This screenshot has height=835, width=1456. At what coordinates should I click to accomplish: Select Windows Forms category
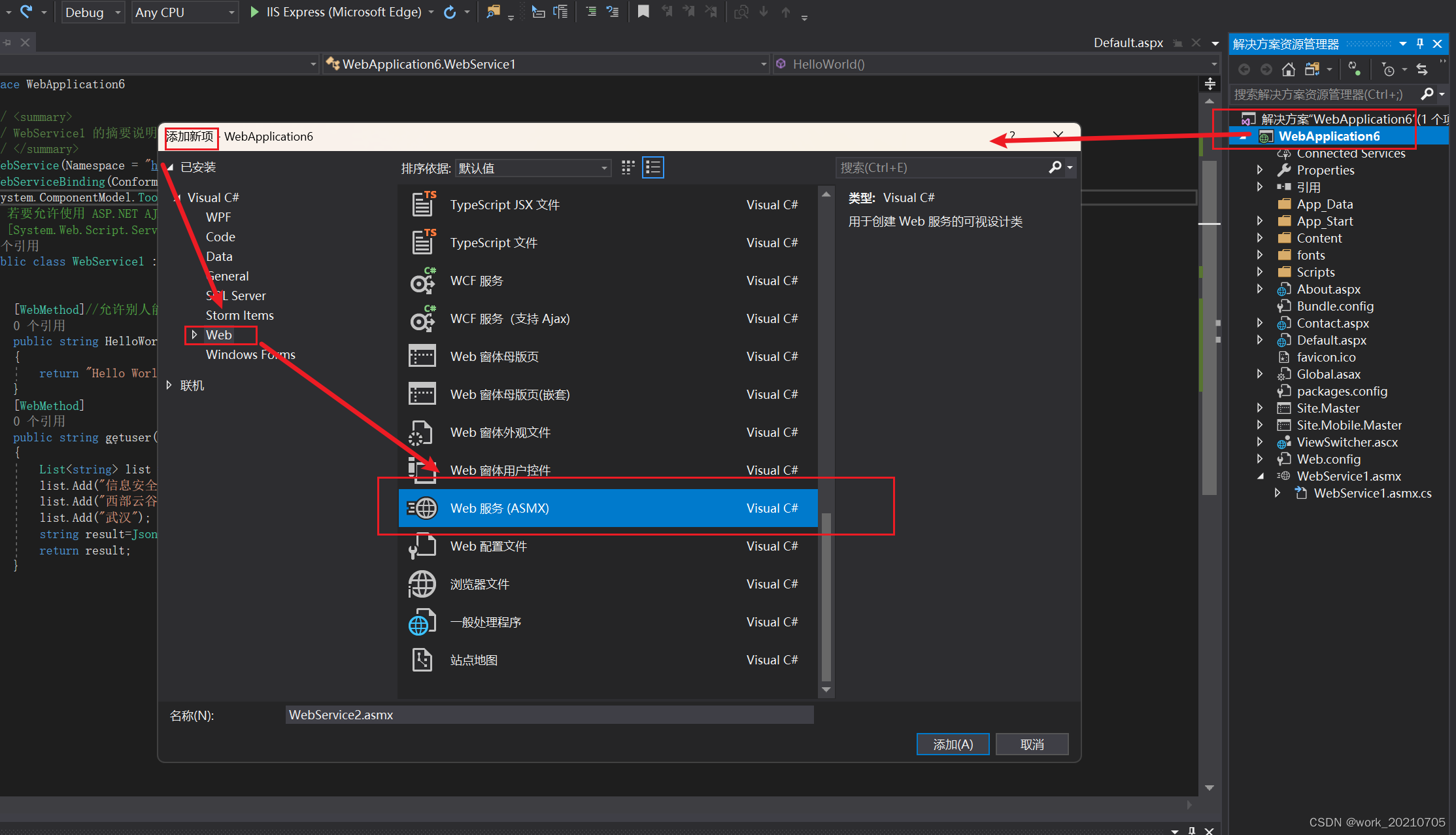click(x=250, y=354)
